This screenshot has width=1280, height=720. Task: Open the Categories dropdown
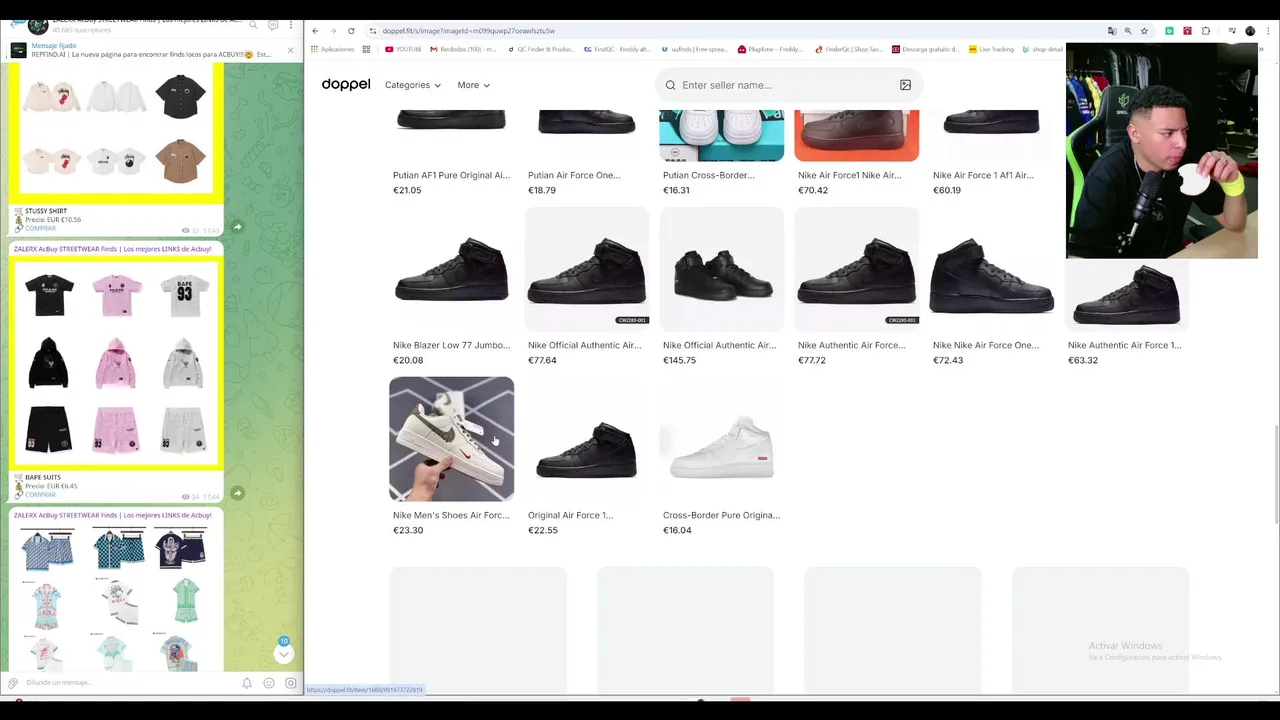click(412, 85)
